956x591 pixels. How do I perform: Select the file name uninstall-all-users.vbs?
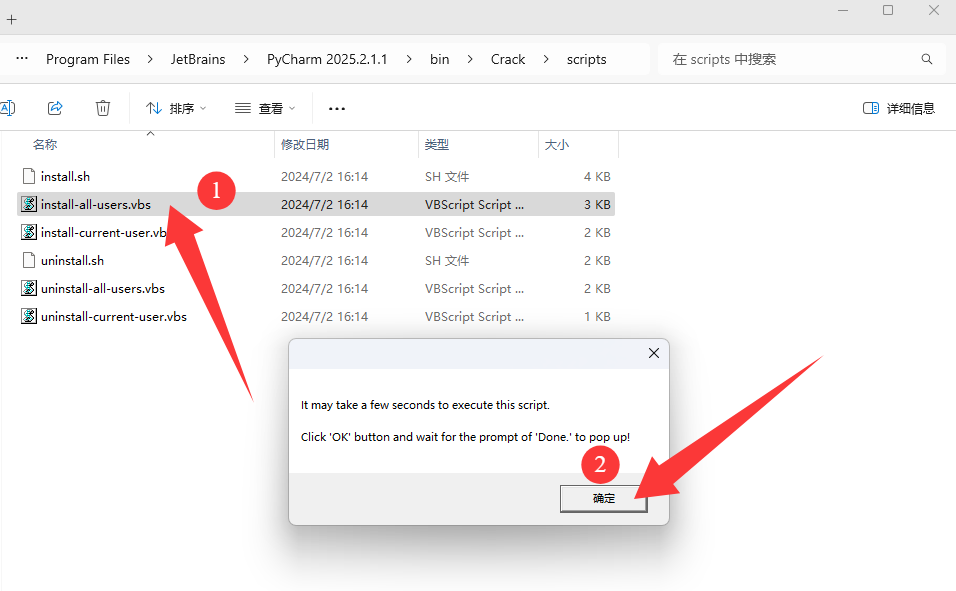[103, 288]
